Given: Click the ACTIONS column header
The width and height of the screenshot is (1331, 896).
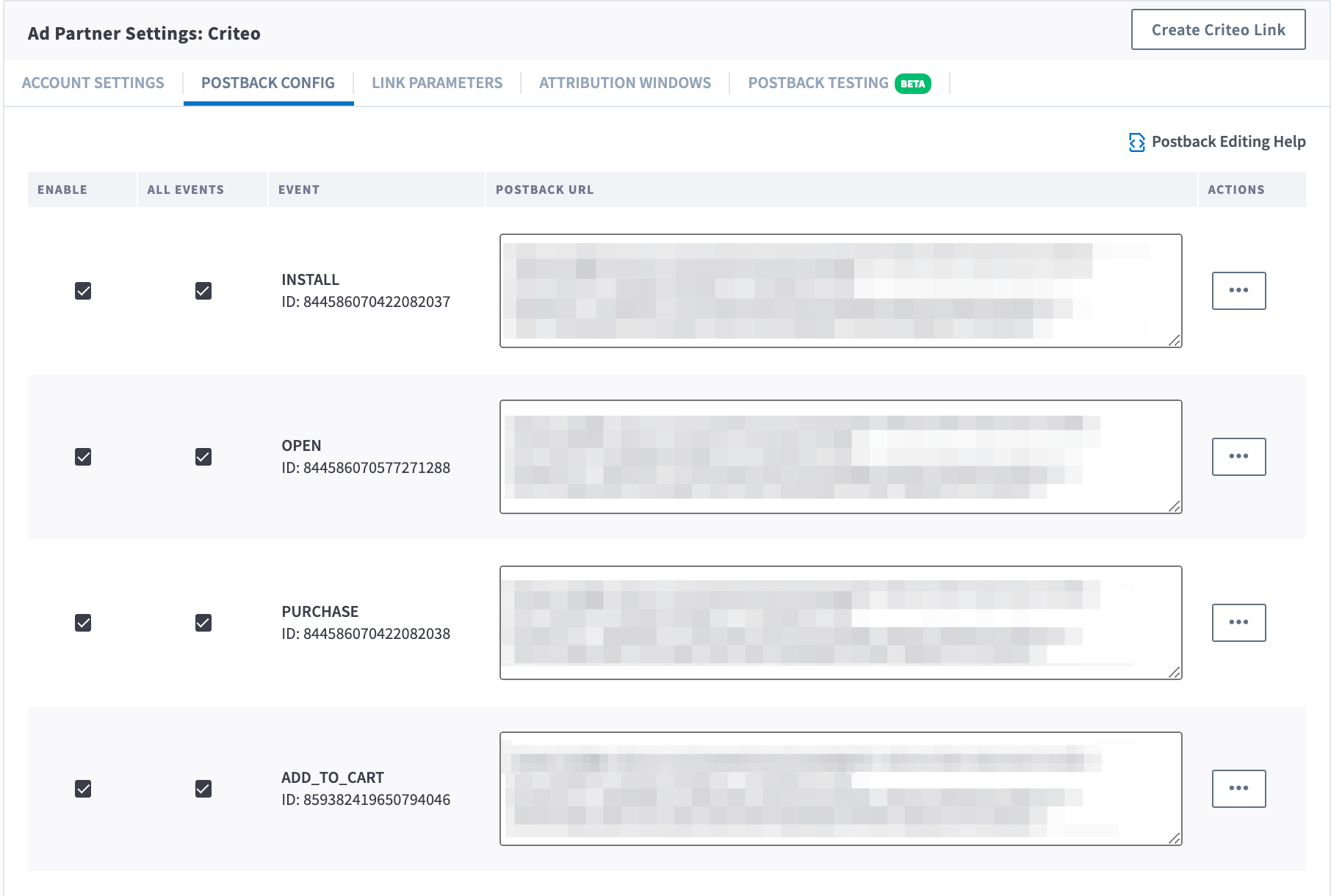Looking at the screenshot, I should 1236,189.
